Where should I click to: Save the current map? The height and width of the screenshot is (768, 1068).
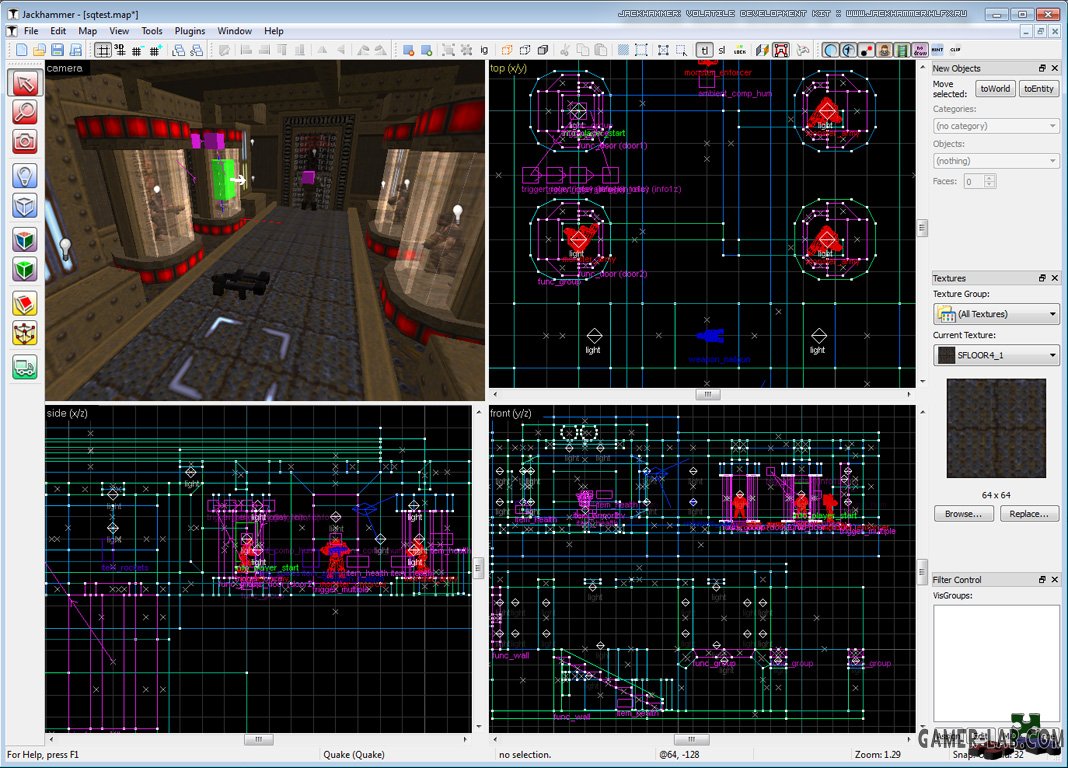[57, 50]
